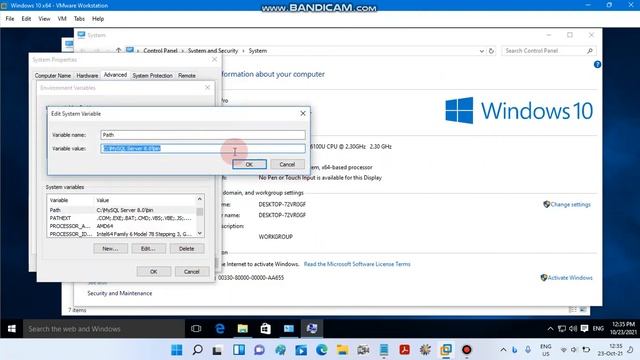Show hidden icons in the host system tray

coord(503,350)
